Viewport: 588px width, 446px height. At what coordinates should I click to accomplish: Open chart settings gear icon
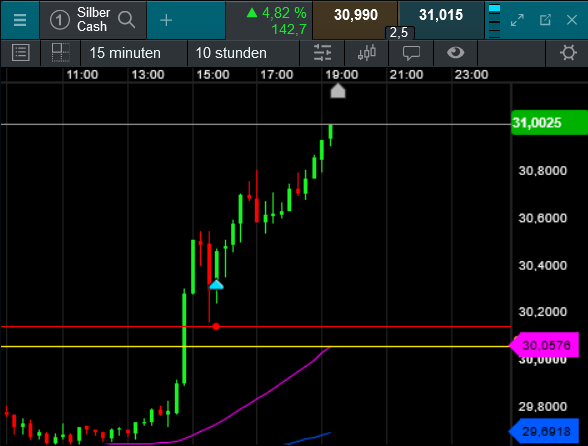[x=568, y=53]
